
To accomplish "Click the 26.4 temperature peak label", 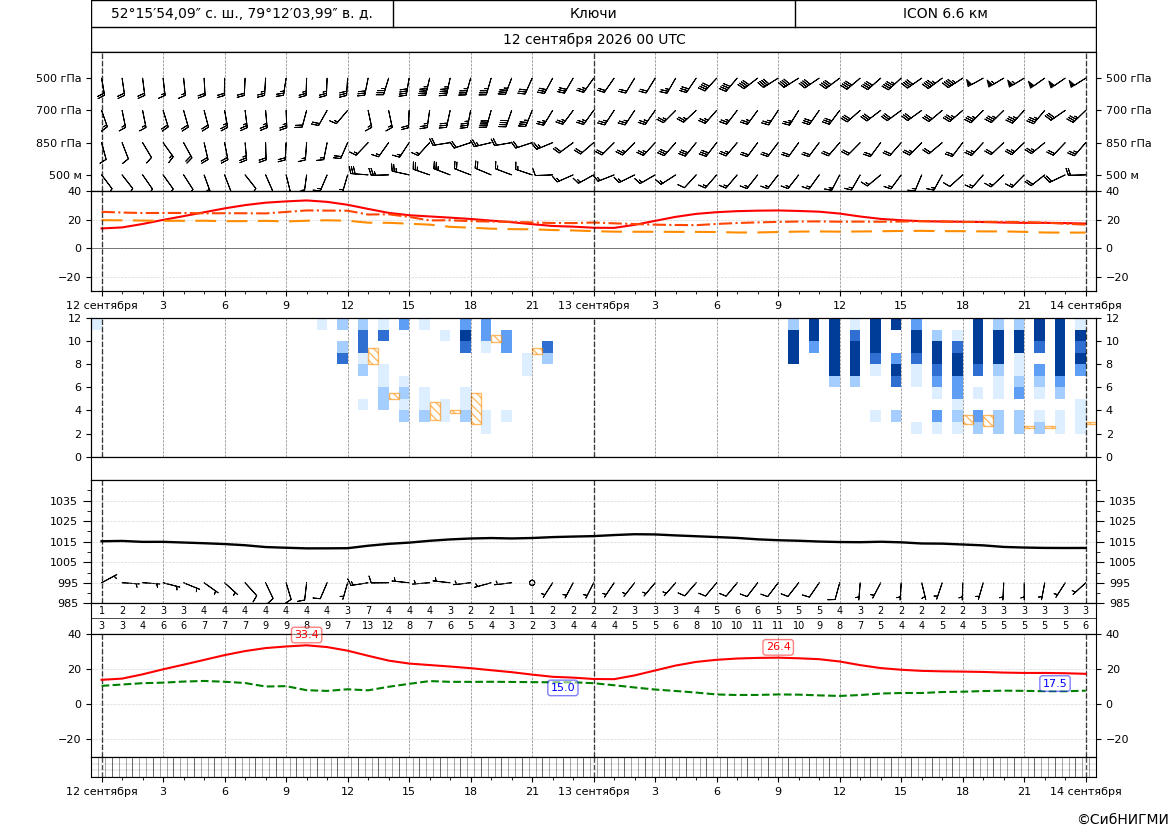I will [778, 647].
